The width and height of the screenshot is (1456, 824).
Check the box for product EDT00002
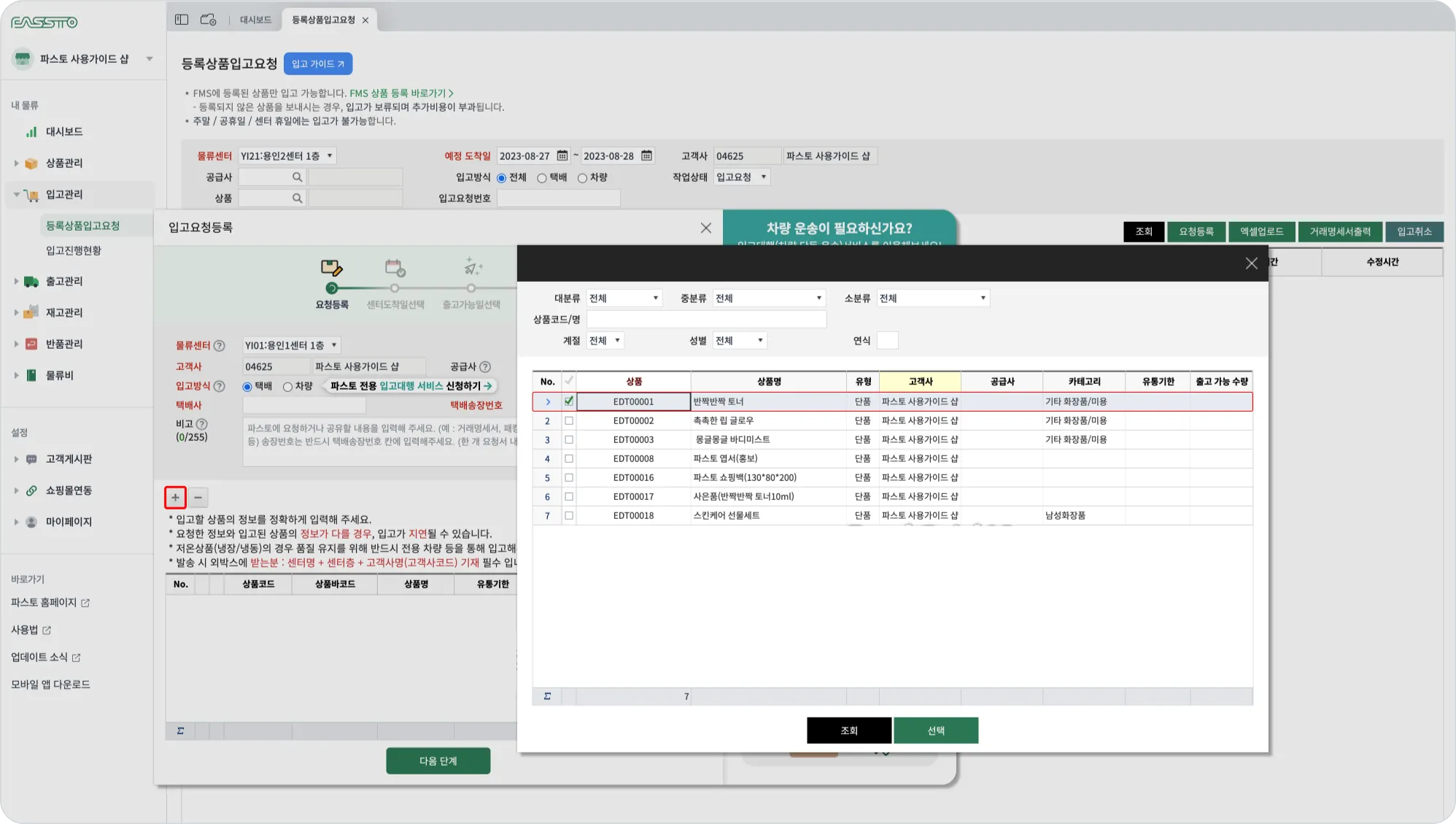pyautogui.click(x=569, y=421)
